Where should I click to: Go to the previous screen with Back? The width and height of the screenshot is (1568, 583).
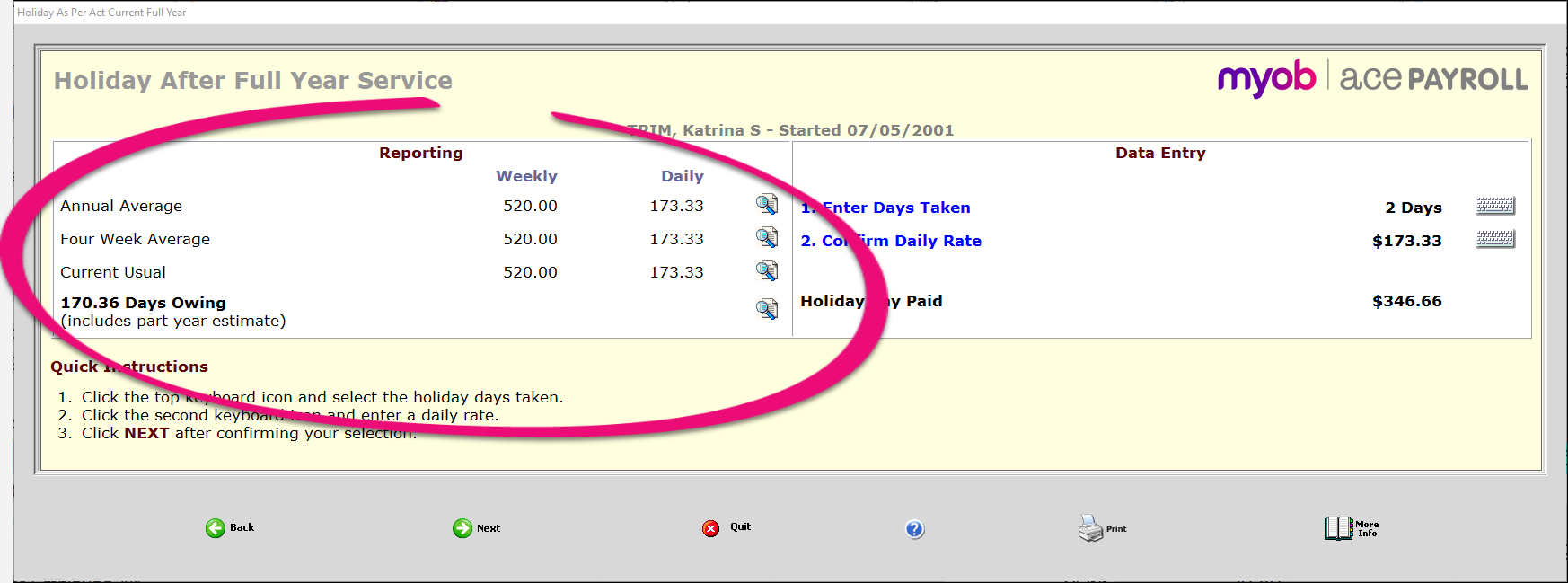click(216, 528)
